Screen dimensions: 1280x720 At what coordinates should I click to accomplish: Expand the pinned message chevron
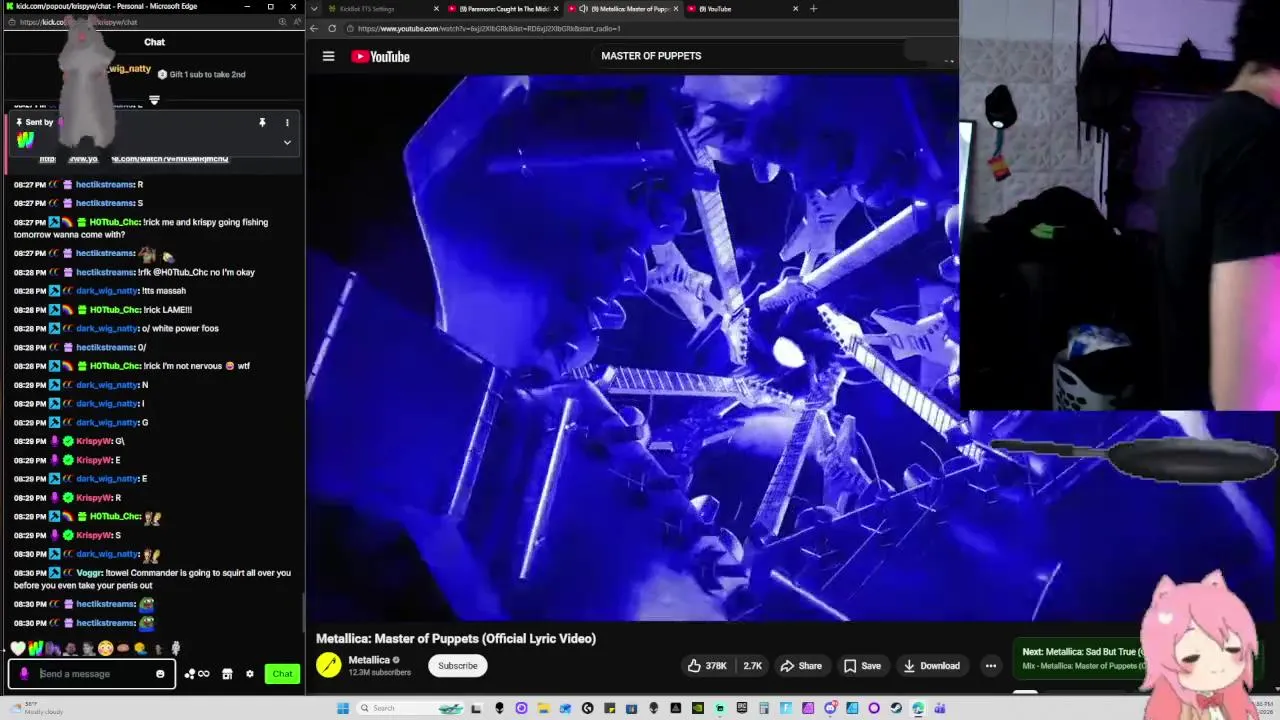pos(287,143)
